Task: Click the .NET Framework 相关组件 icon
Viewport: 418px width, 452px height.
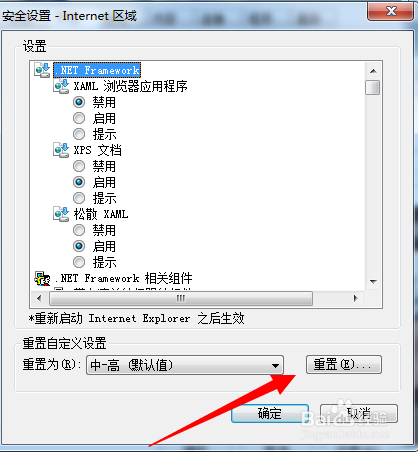Action: pyautogui.click(x=42, y=278)
